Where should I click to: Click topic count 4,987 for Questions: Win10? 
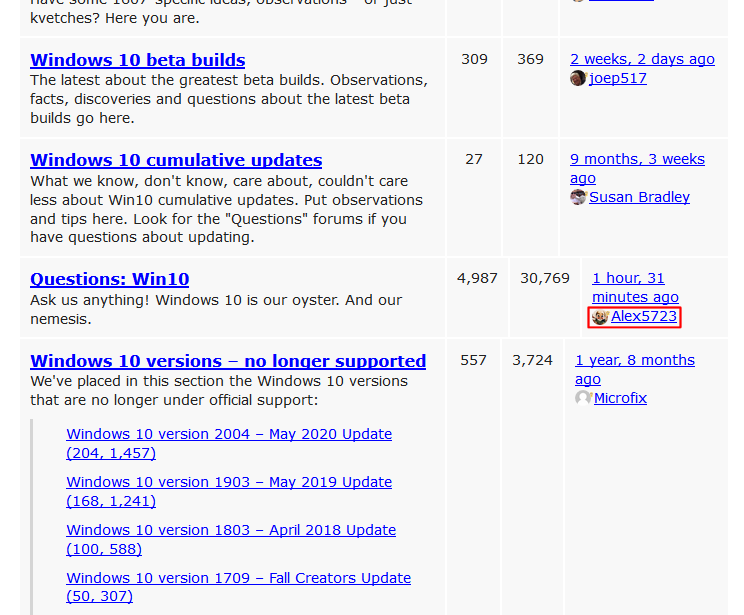click(x=477, y=278)
